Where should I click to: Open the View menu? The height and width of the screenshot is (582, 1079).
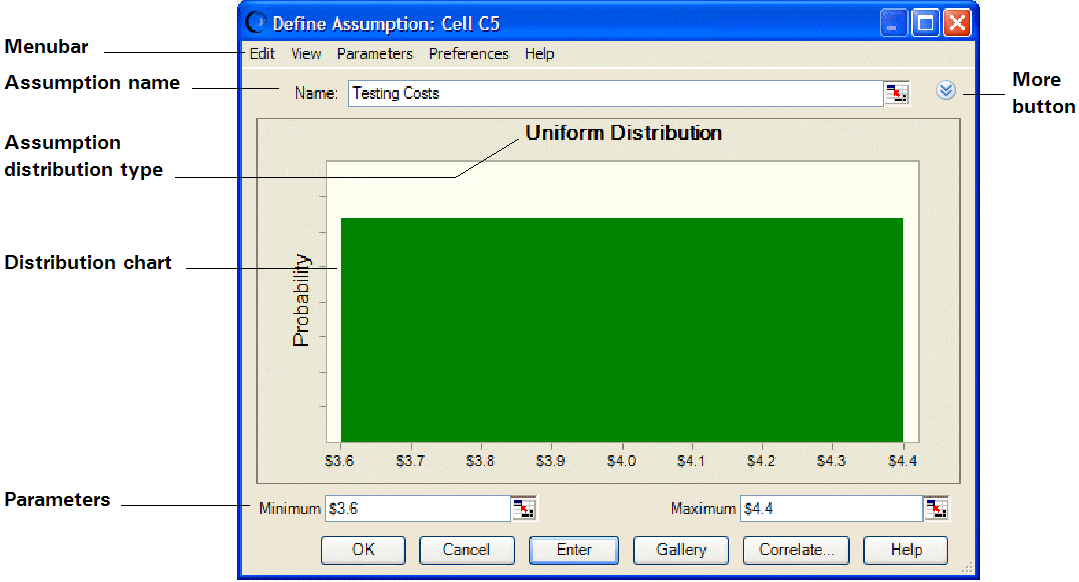click(x=306, y=54)
